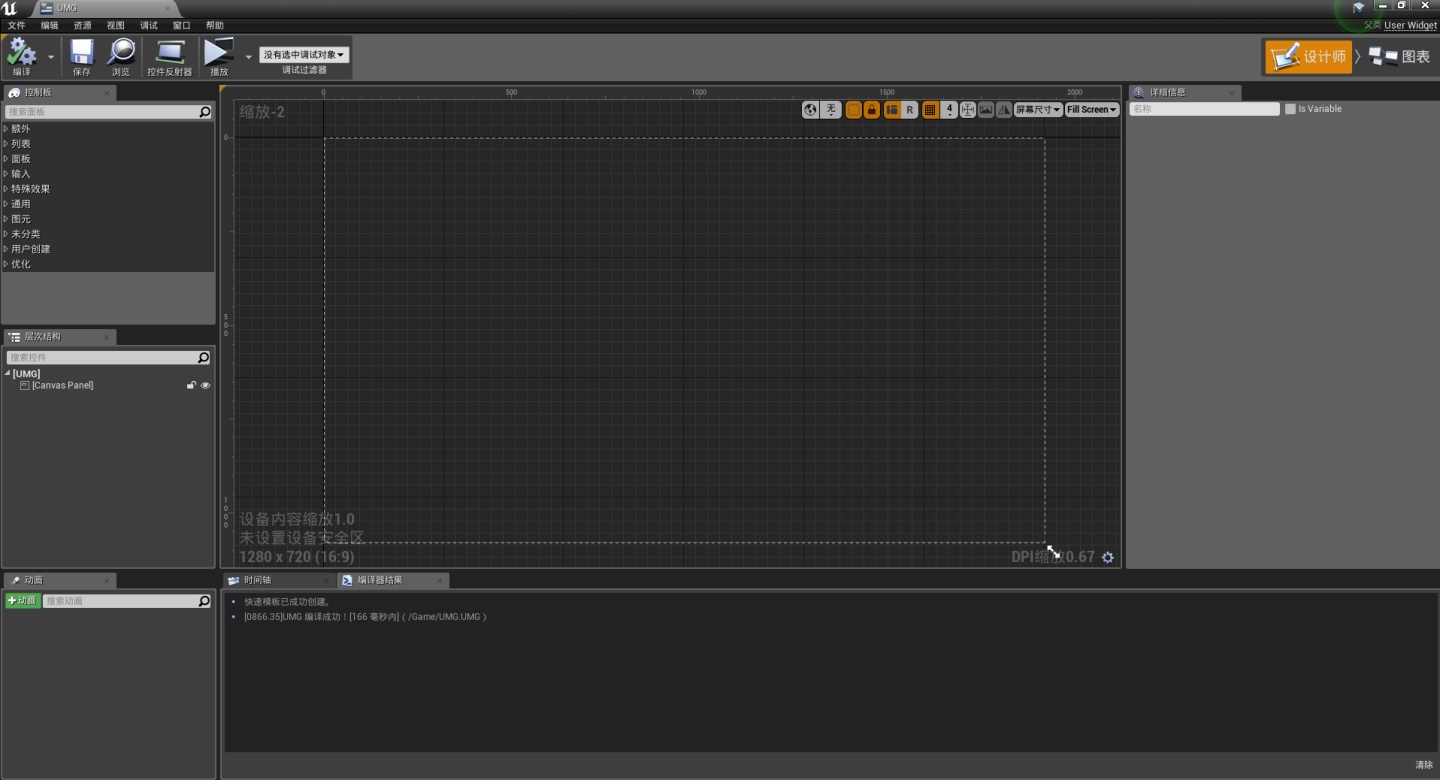
Task: Click the mirror flip icon in the viewport toolbar
Action: pos(1004,110)
